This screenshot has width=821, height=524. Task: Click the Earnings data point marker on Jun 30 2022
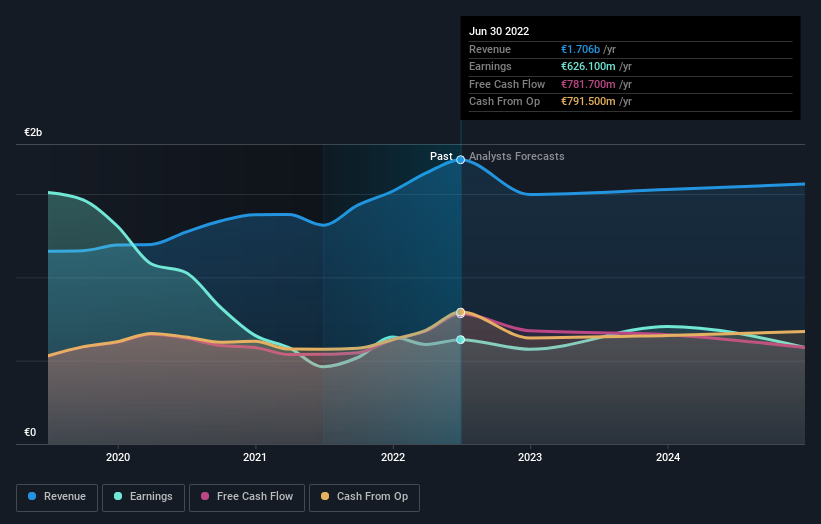point(460,340)
